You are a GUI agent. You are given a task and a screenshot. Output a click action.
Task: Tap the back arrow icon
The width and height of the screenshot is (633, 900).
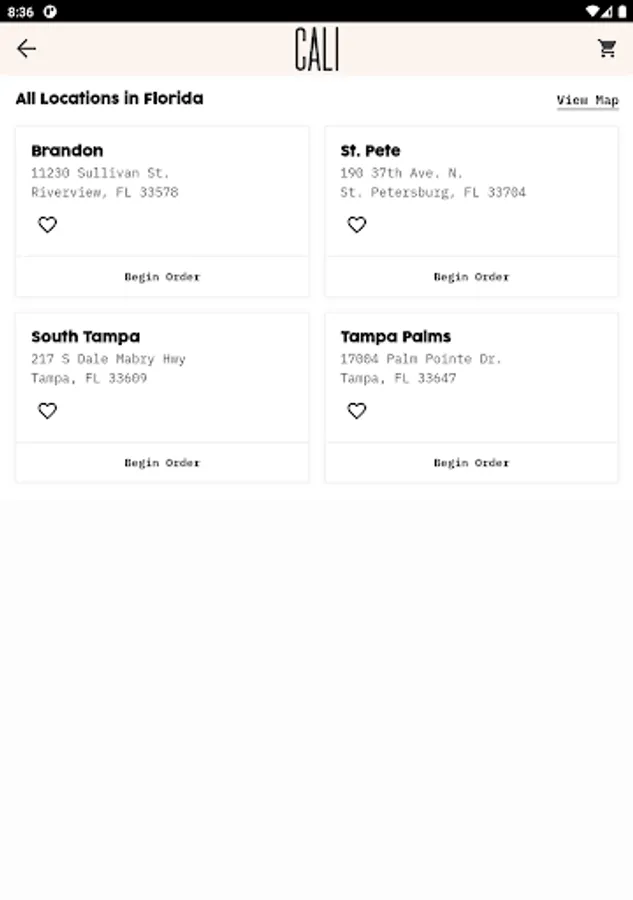[x=27, y=48]
